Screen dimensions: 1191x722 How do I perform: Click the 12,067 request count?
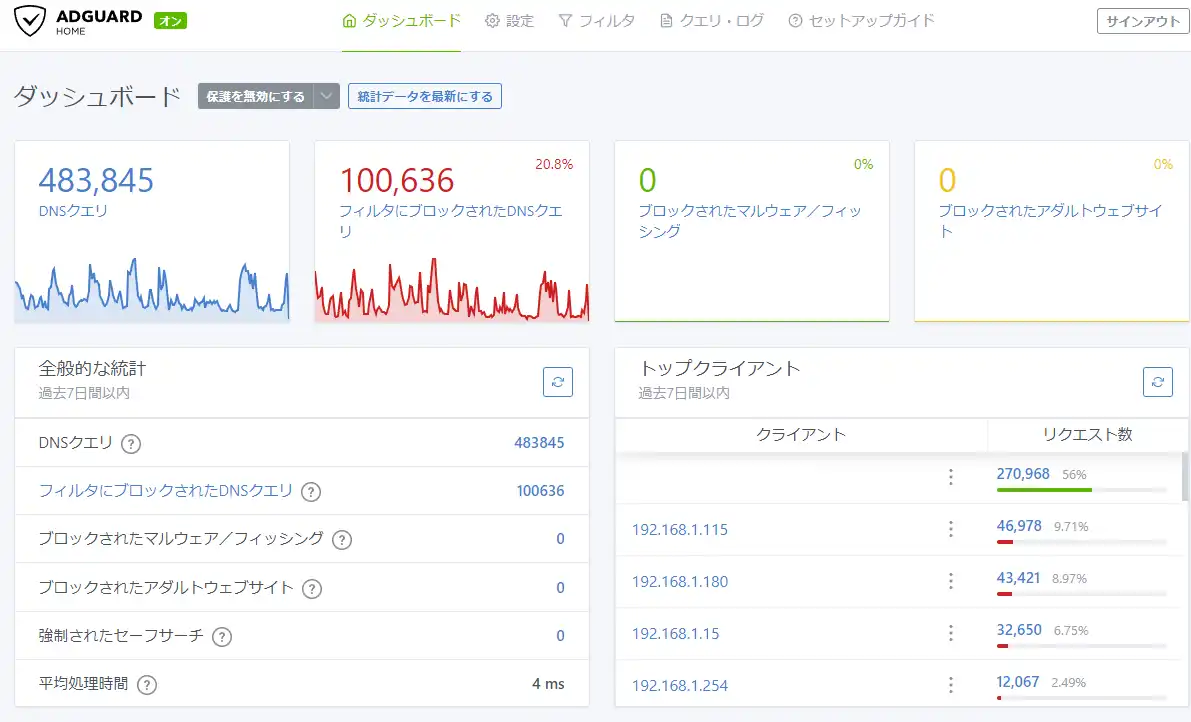tap(1018, 682)
